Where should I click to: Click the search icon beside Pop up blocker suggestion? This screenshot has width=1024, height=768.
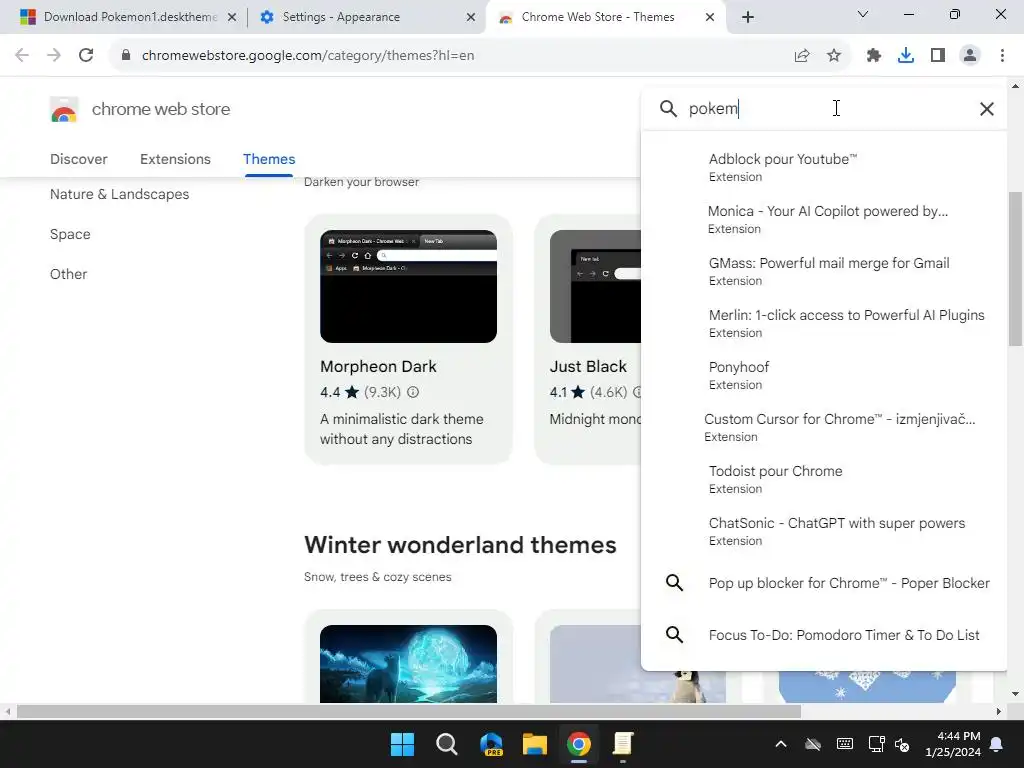click(x=675, y=583)
